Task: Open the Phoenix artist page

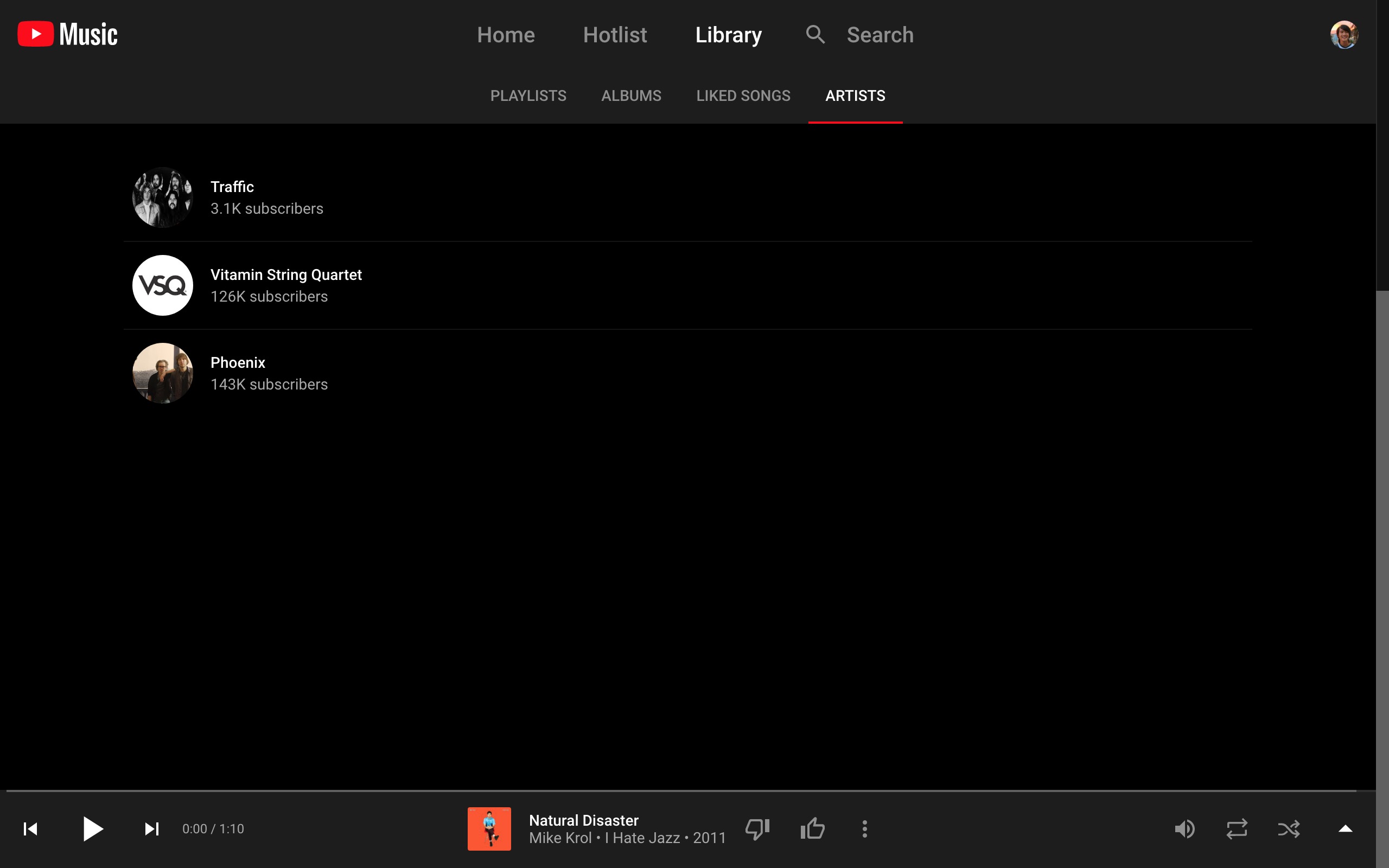Action: click(238, 363)
